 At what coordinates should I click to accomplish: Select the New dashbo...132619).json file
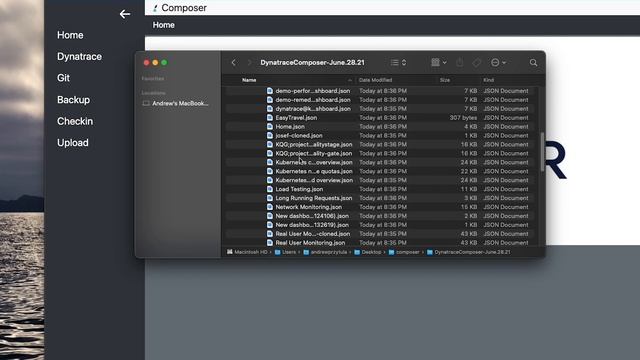pos(312,225)
